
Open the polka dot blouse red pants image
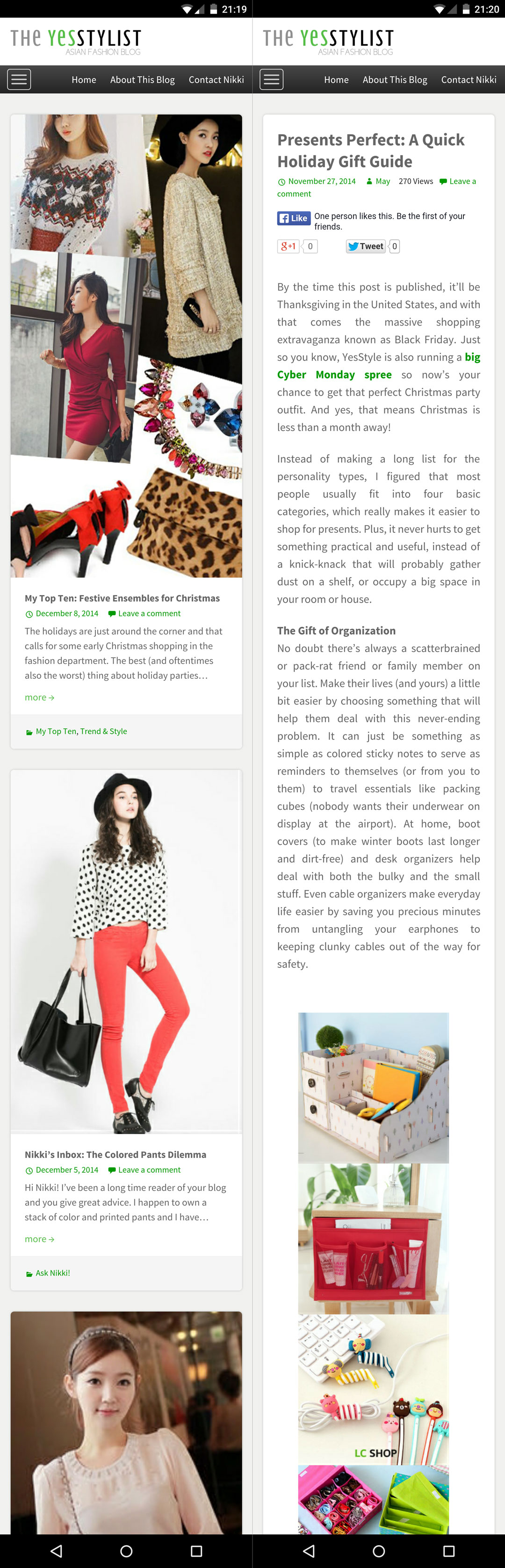[126, 951]
